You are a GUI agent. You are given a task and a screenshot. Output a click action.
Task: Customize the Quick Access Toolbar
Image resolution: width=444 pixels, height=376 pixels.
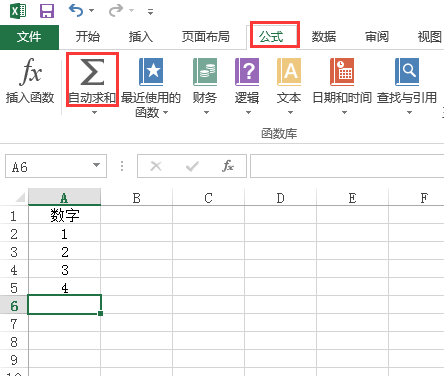151,12
